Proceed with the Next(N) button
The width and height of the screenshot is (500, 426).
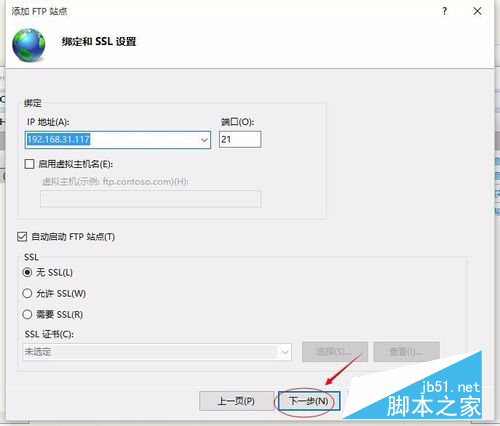pos(309,401)
